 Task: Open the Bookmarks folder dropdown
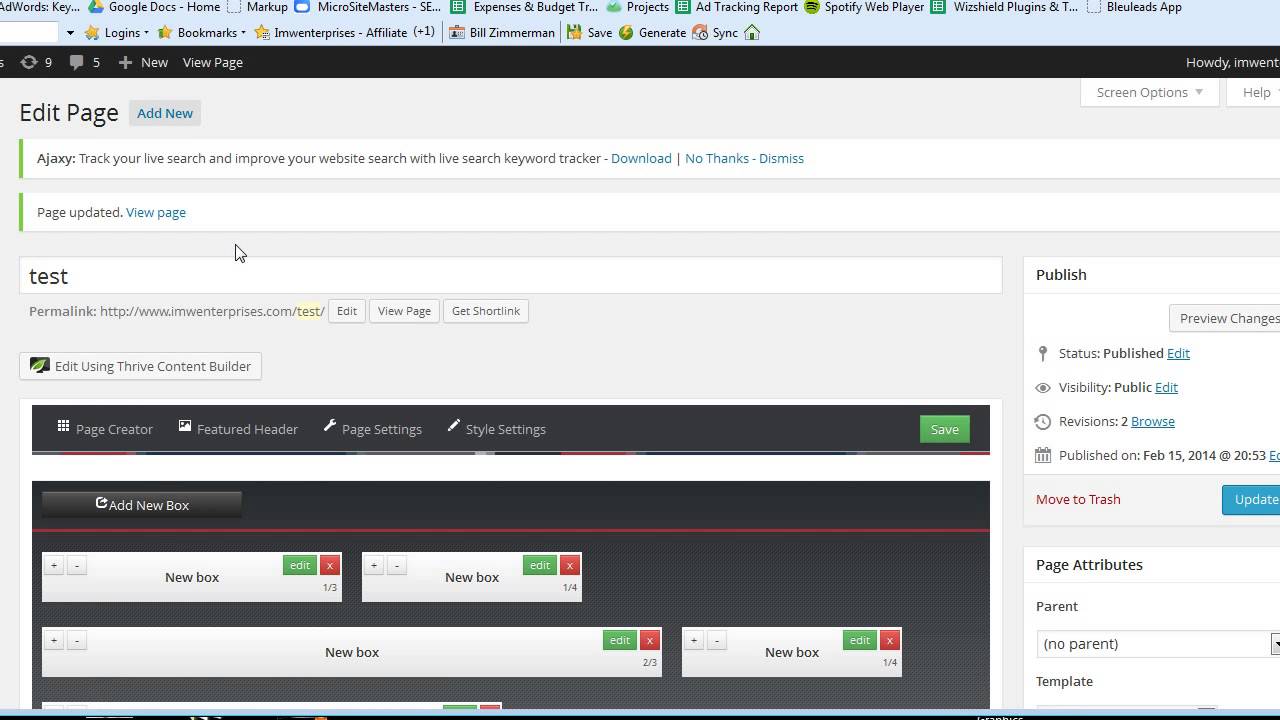pos(202,32)
